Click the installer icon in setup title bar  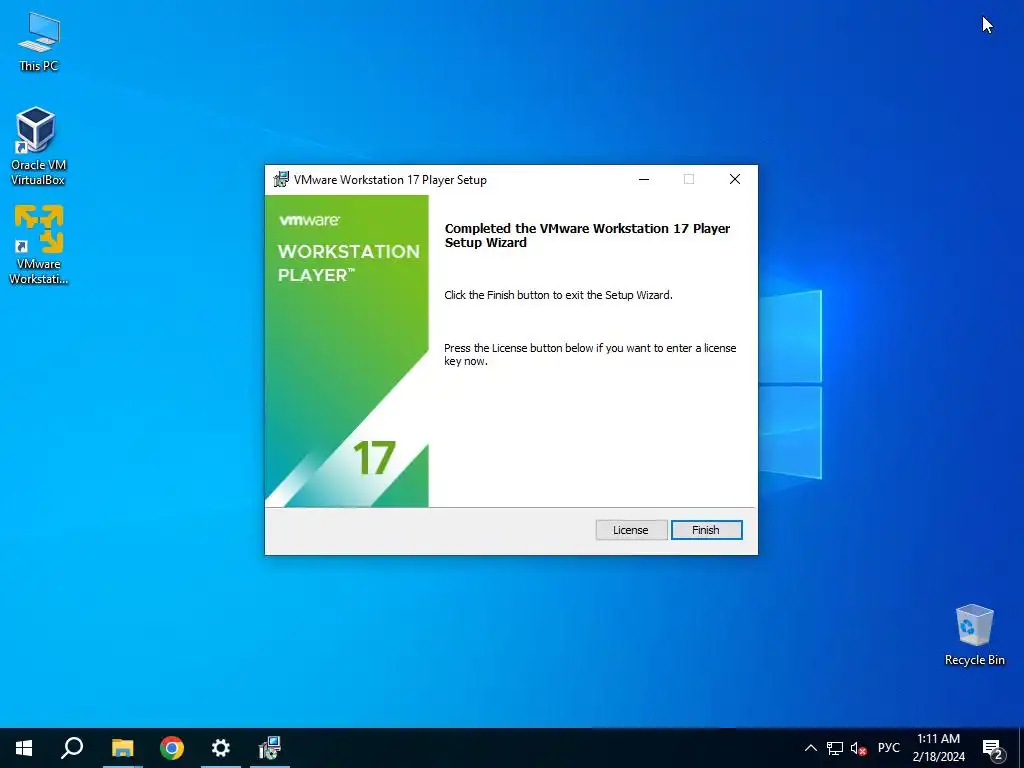click(x=281, y=180)
